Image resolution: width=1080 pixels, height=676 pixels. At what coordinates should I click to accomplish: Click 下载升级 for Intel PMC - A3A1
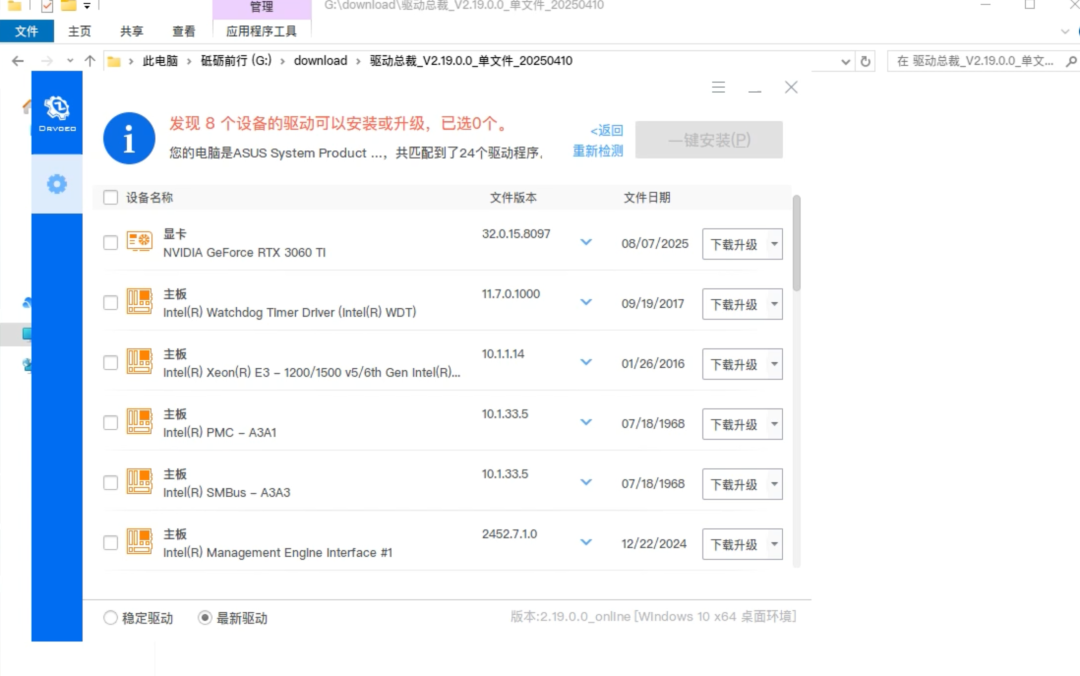tap(734, 424)
